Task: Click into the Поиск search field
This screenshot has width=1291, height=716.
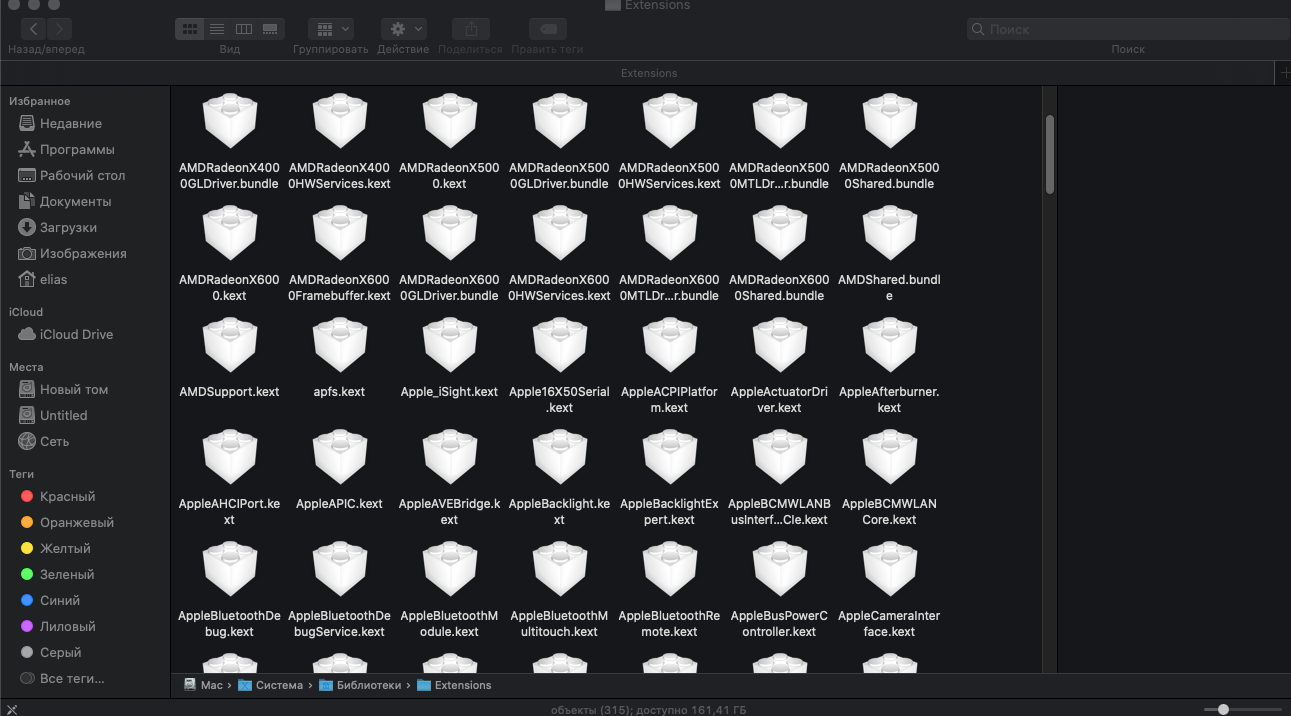Action: click(1128, 29)
